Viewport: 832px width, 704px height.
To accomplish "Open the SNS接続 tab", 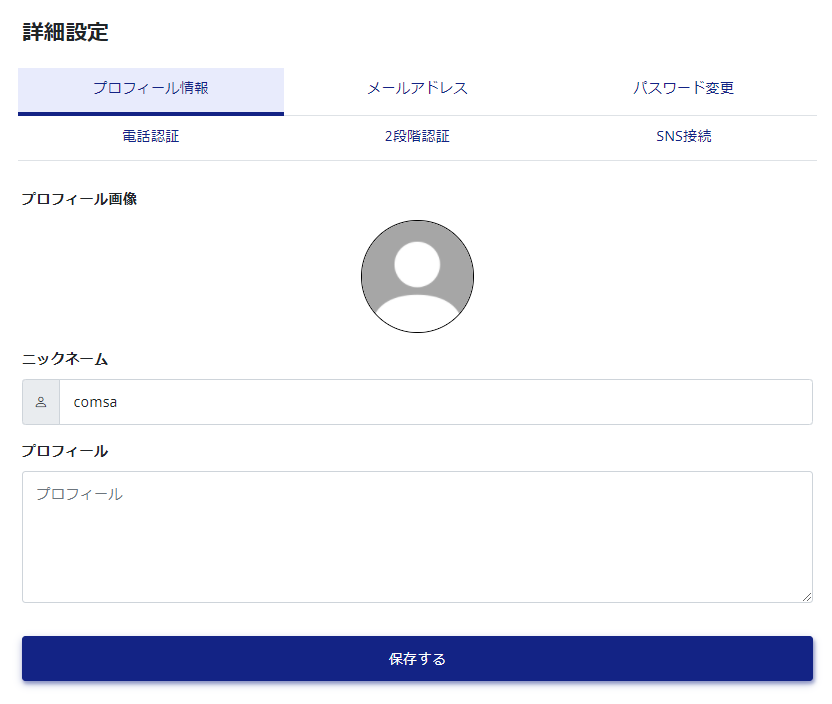I will coord(683,137).
